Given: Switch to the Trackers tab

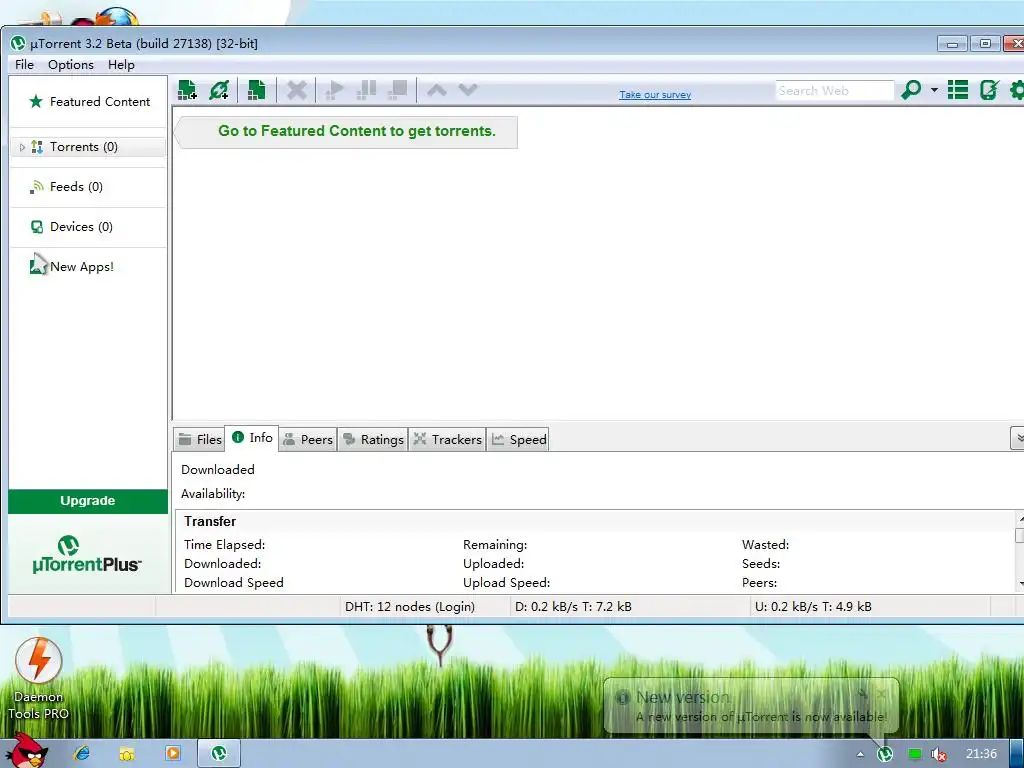Looking at the screenshot, I should (x=448, y=440).
